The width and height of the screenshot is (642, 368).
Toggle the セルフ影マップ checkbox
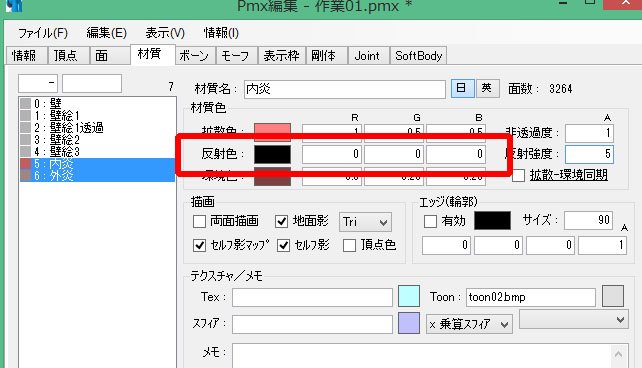199,245
